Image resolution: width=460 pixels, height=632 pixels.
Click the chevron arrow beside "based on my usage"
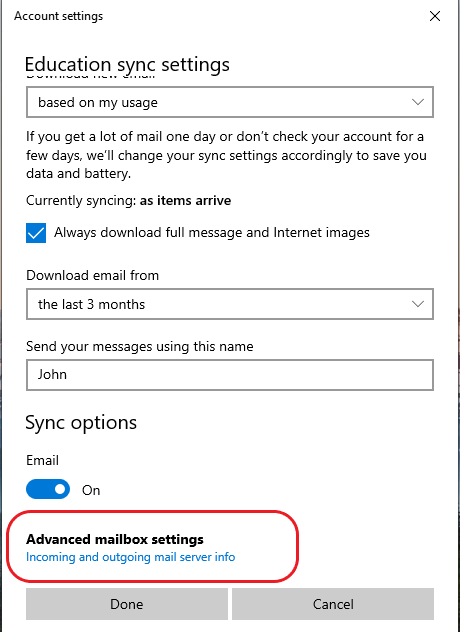418,102
